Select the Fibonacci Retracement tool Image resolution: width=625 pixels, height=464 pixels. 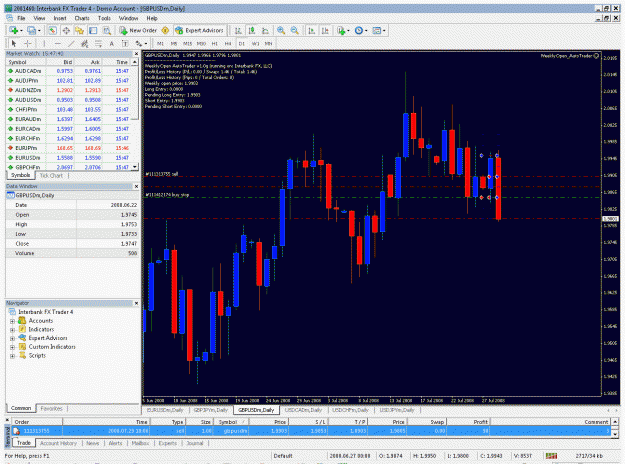coord(98,43)
